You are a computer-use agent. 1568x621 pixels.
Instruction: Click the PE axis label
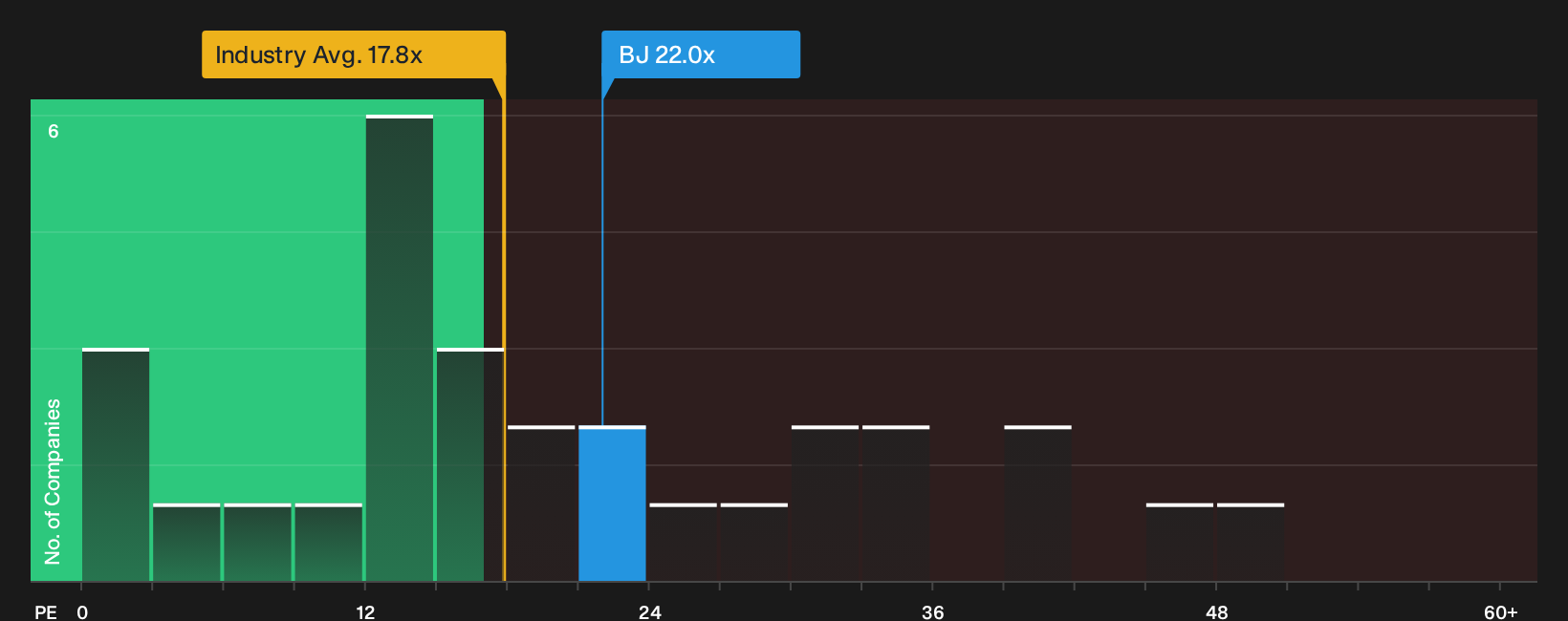pyautogui.click(x=46, y=612)
